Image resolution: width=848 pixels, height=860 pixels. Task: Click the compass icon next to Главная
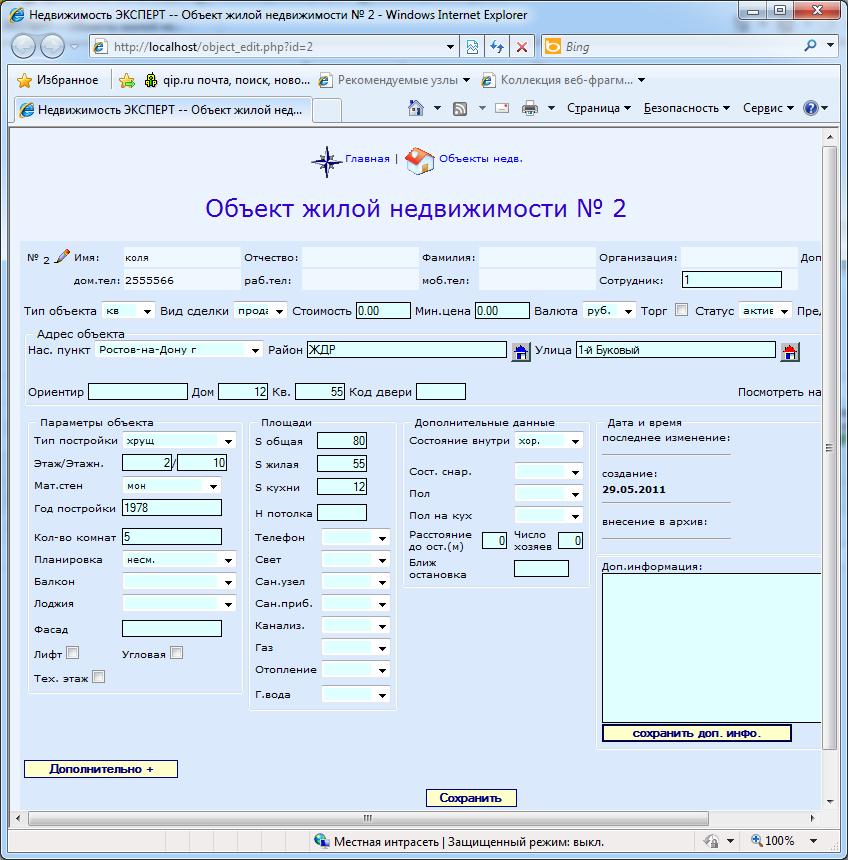coord(327,161)
